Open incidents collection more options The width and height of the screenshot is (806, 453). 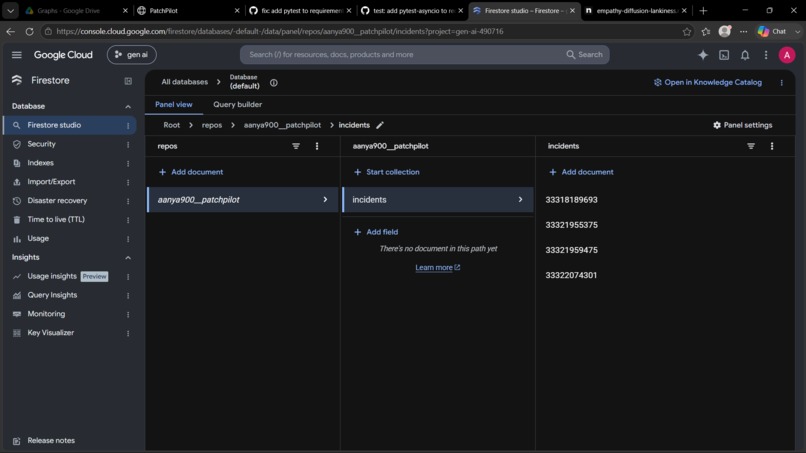click(772, 146)
